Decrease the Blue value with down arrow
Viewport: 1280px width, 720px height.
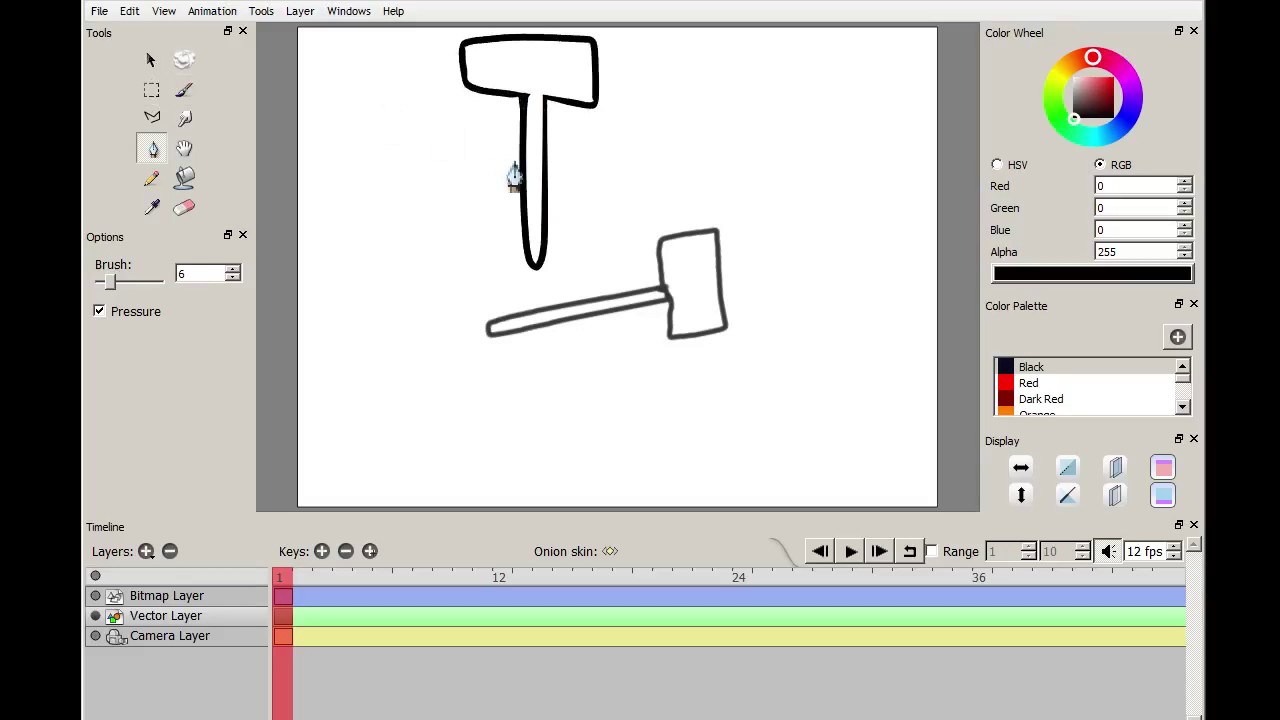[x=1185, y=234]
